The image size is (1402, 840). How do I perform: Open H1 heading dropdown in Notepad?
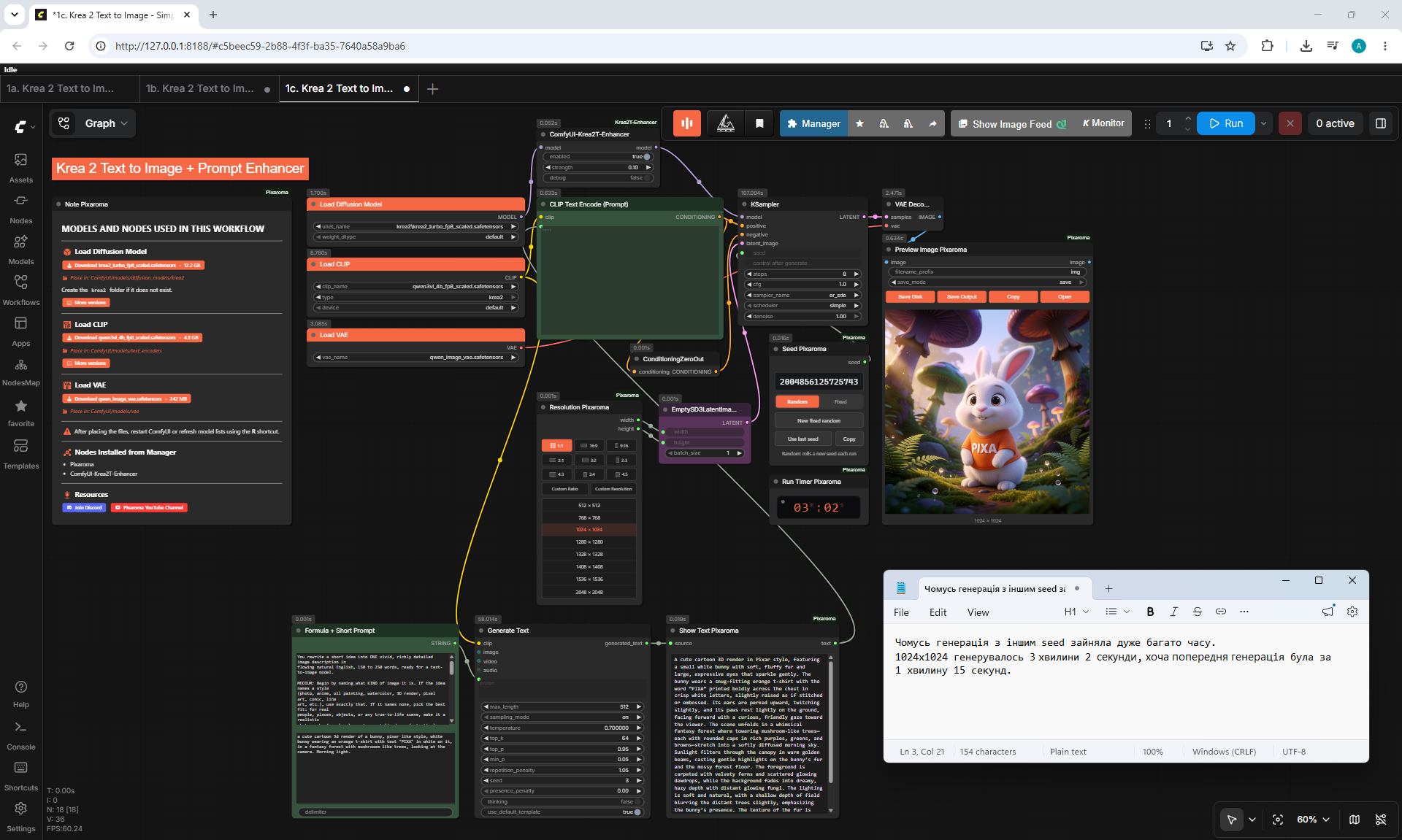click(1076, 612)
